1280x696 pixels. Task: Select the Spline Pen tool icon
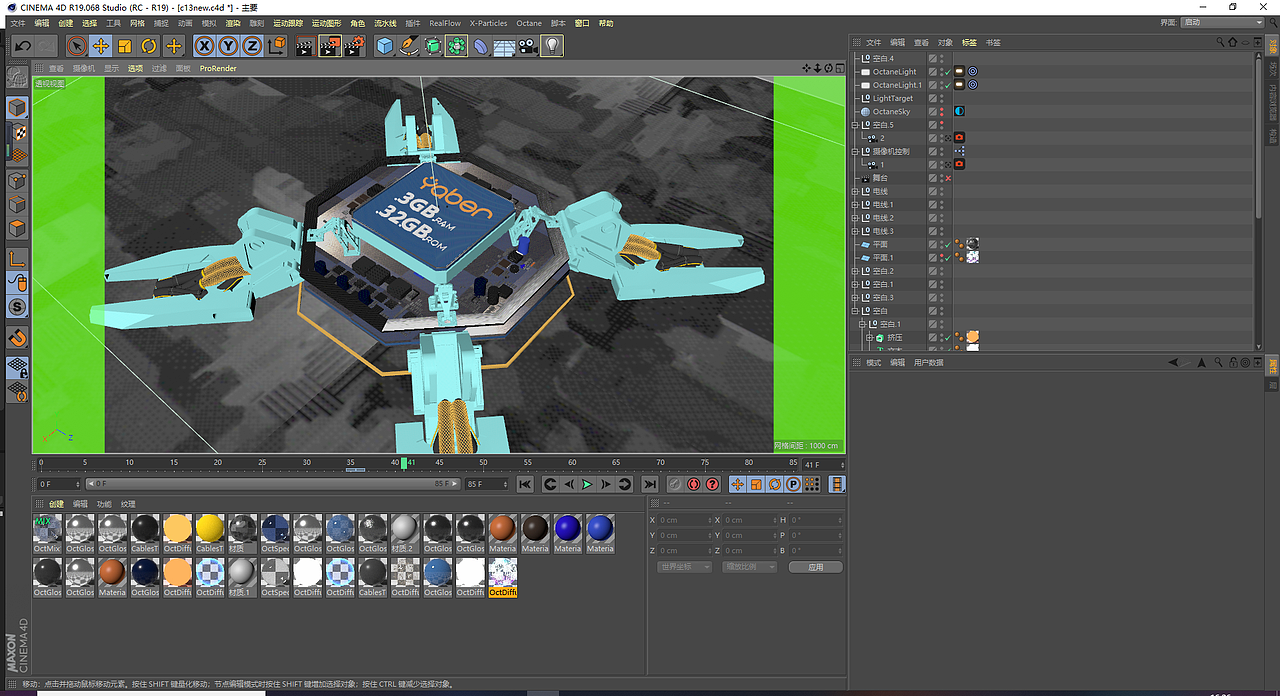(x=409, y=46)
